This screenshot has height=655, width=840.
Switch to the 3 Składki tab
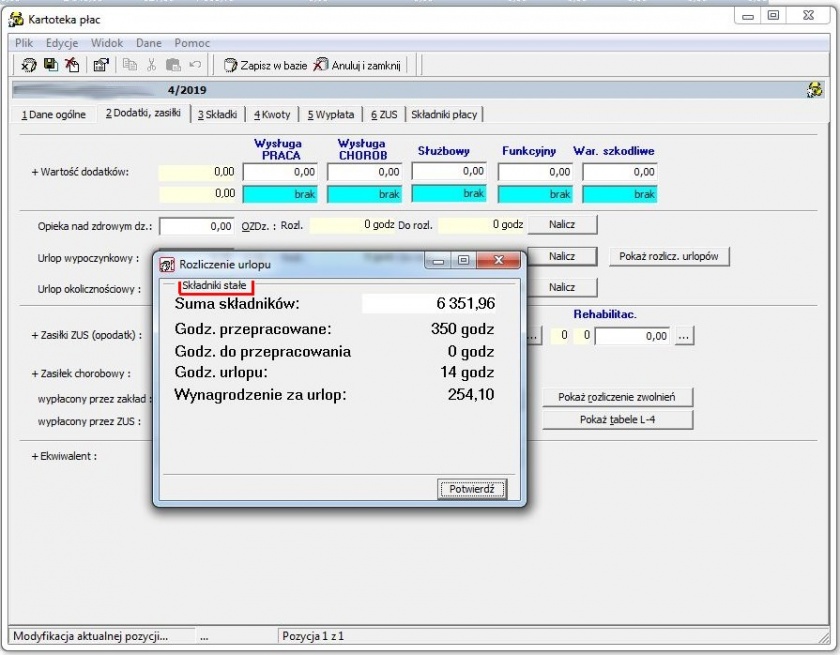coord(218,114)
